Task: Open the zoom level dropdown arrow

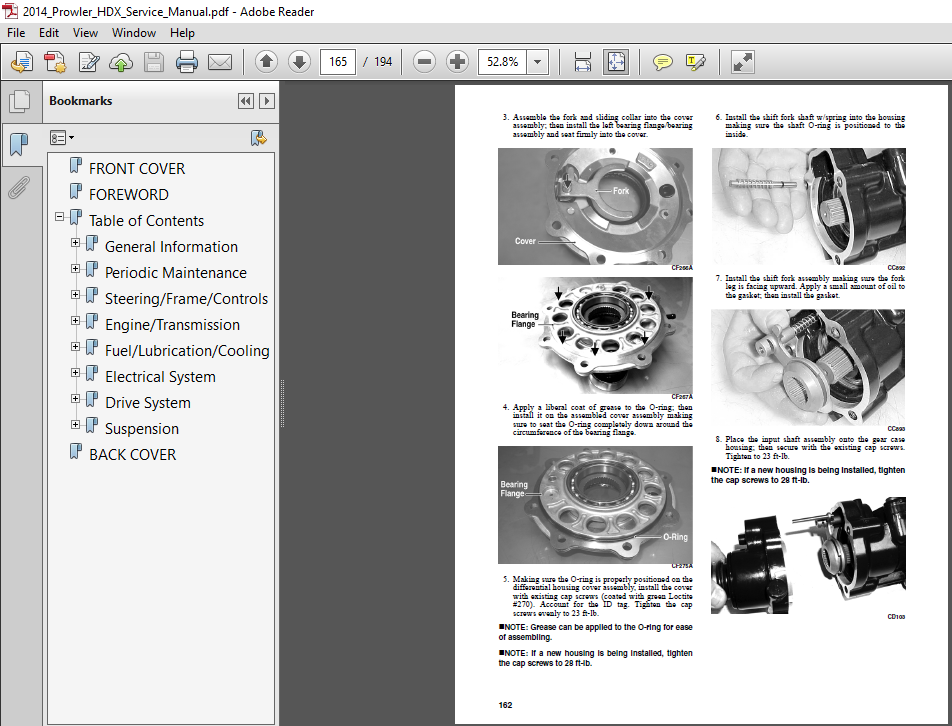Action: 537,62
